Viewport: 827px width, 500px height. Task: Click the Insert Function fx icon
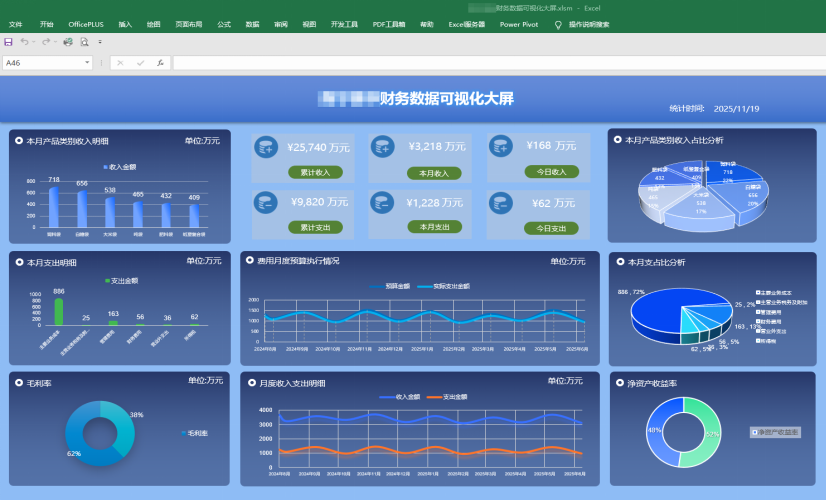[x=160, y=63]
